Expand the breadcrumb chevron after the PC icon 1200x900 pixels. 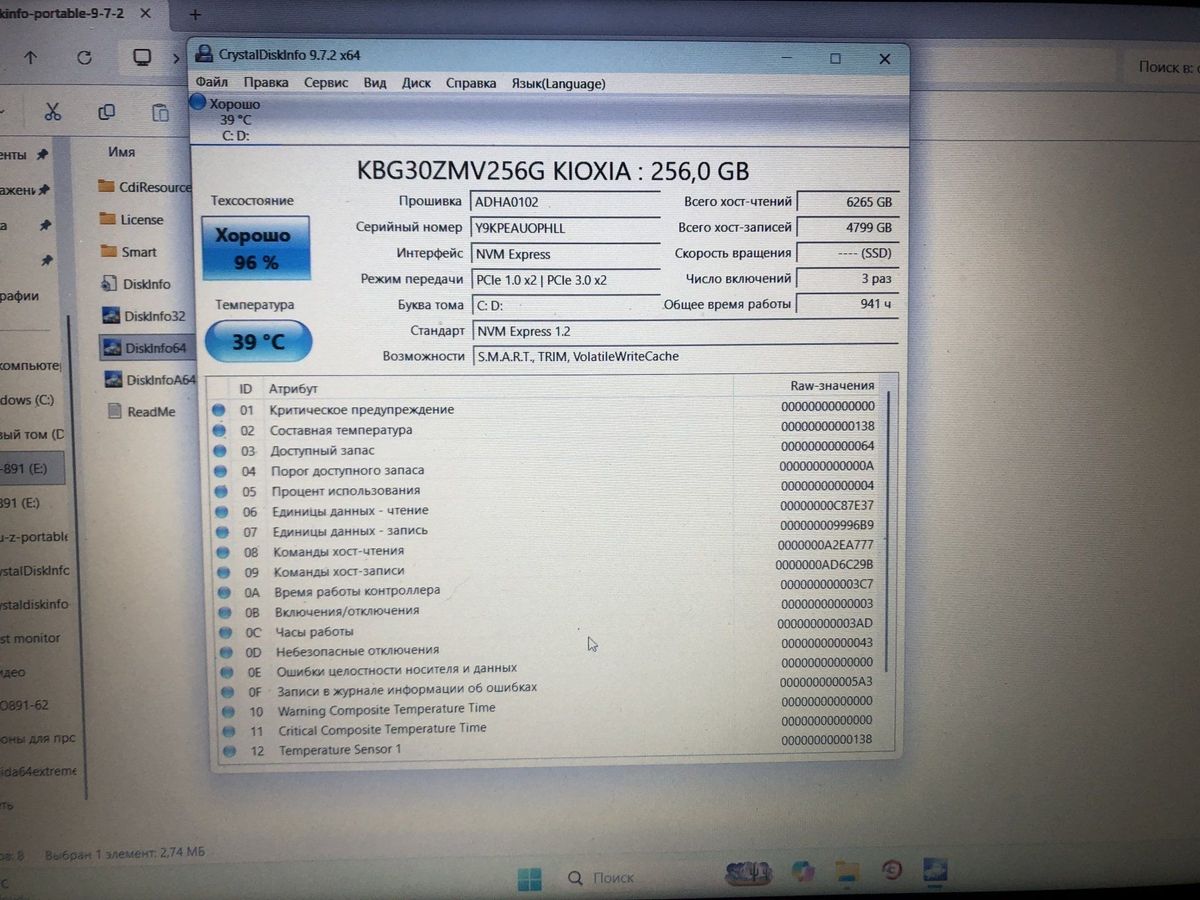[176, 58]
